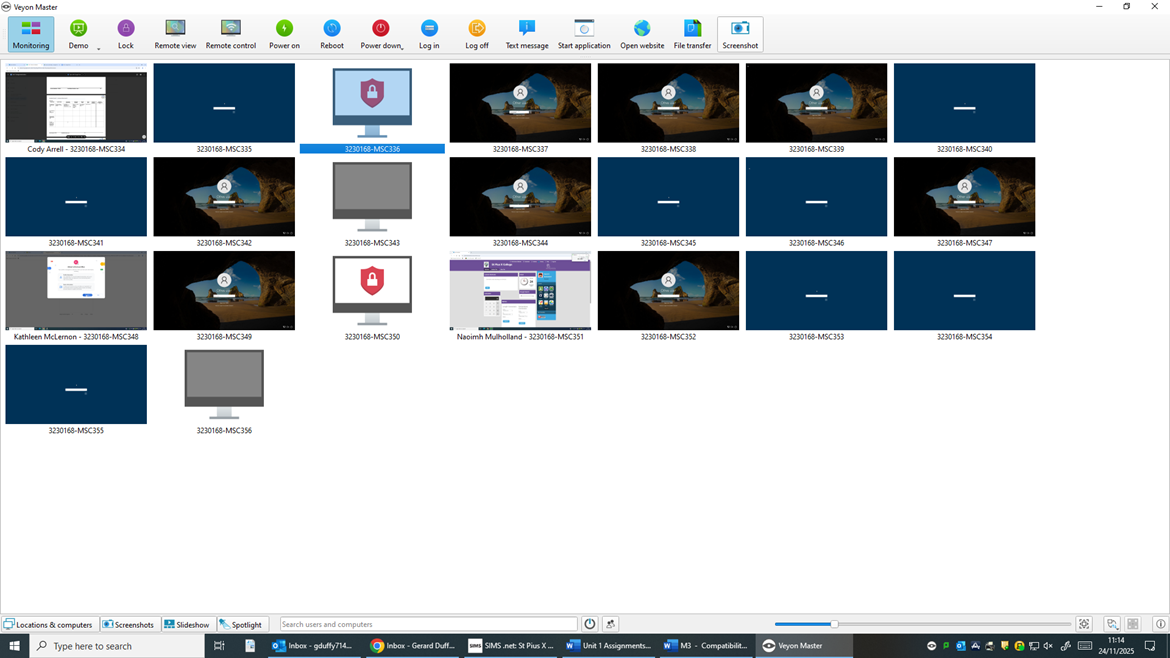
Task: Start Remote control mode
Action: [x=231, y=34]
